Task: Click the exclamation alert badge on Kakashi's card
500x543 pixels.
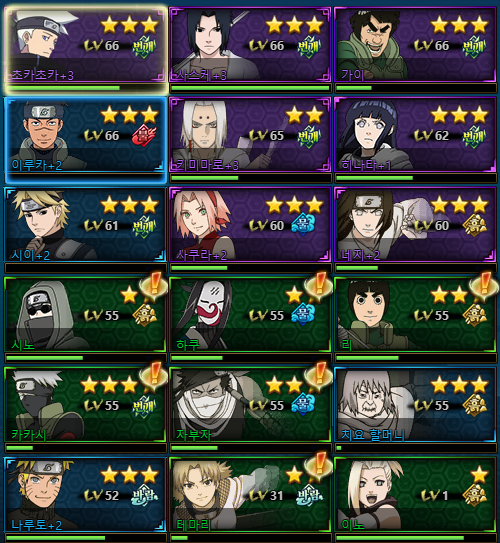Action: click(153, 376)
